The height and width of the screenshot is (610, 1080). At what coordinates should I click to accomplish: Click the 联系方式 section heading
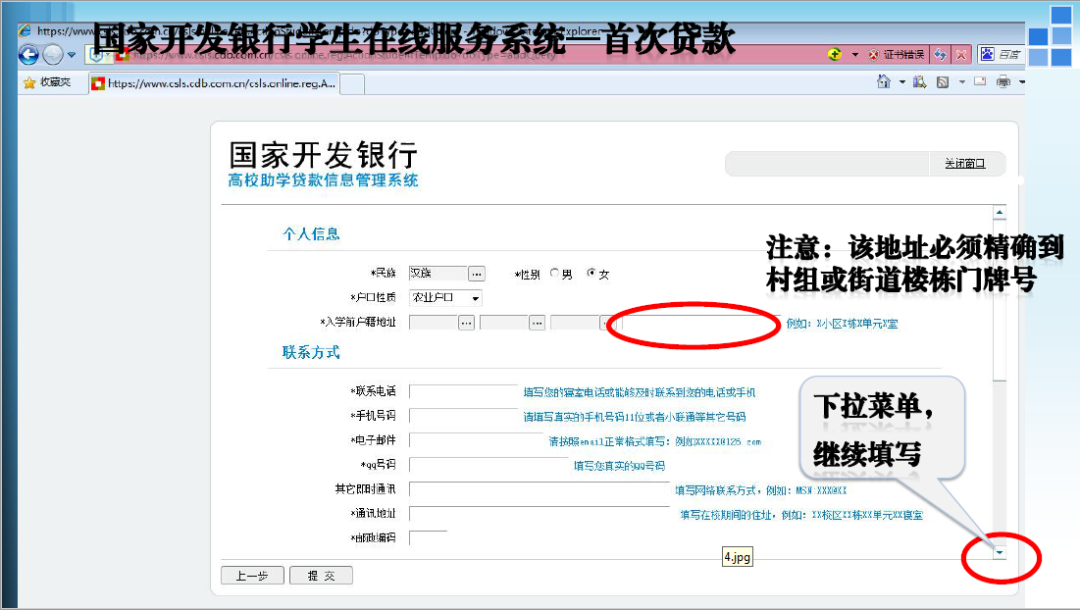tap(311, 353)
